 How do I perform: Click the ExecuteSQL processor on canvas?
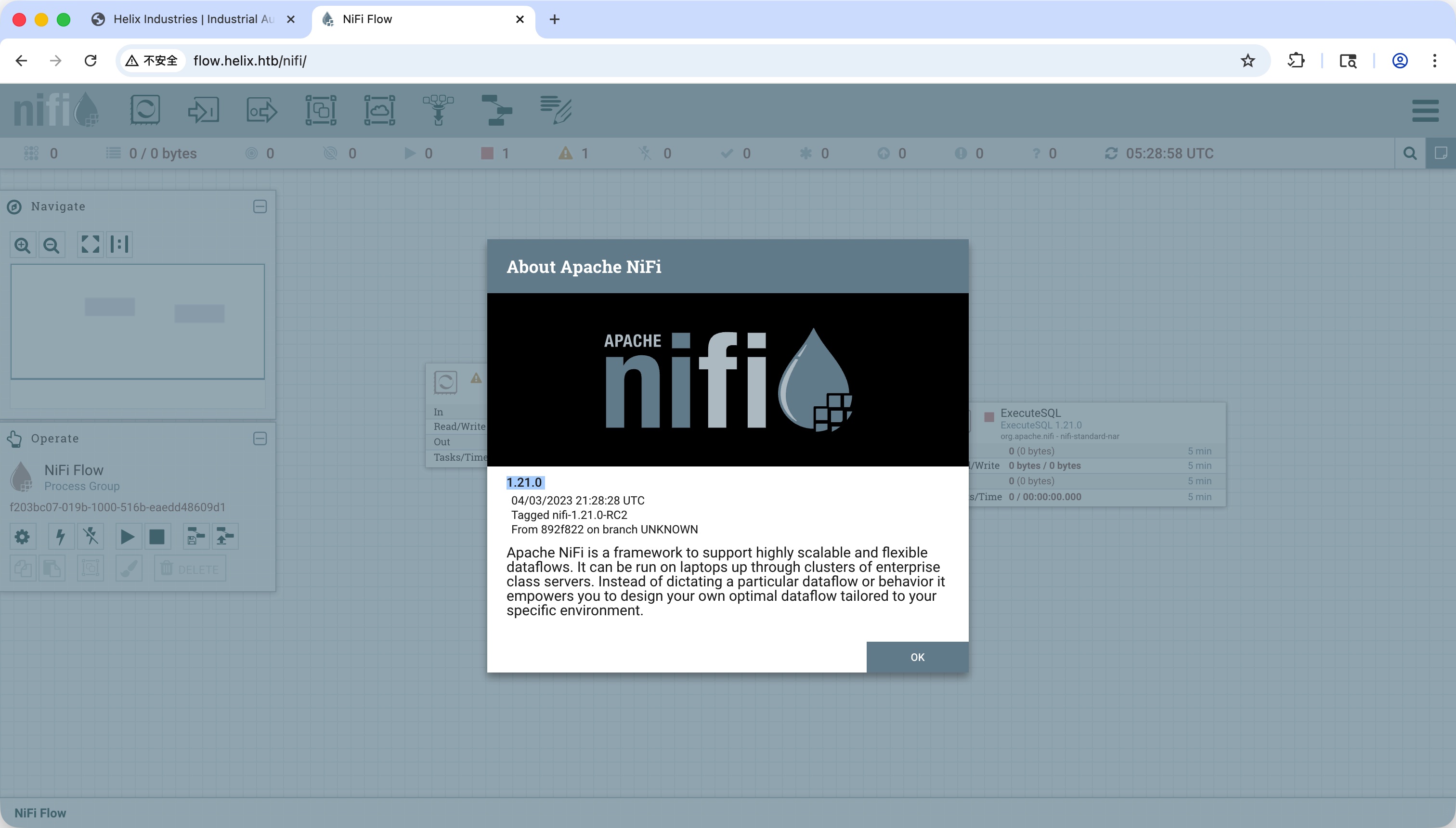click(1096, 454)
